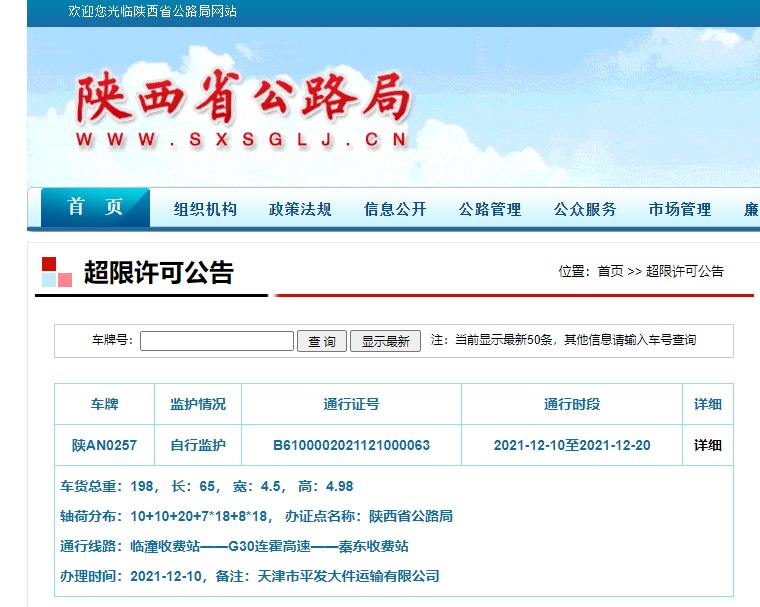
Task: Click the 轴荷分布 axle load line
Action: click(x=256, y=516)
